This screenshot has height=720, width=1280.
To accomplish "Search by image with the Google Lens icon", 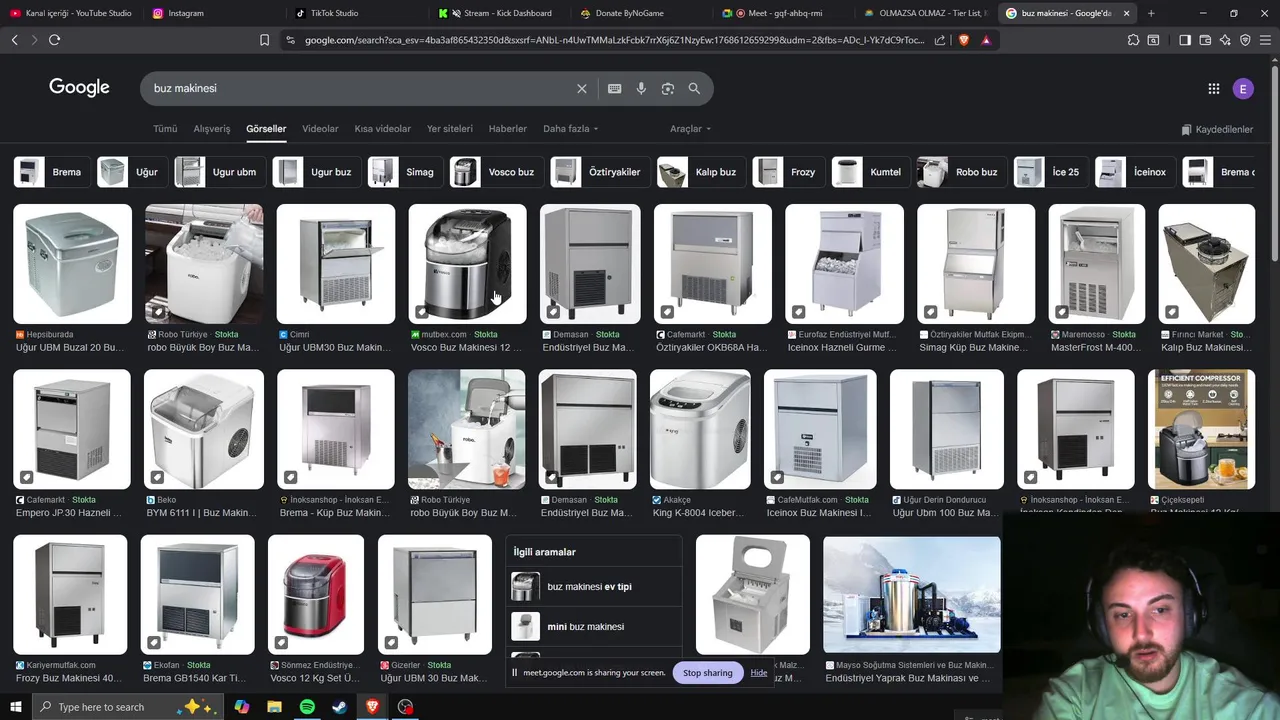I will (x=668, y=88).
